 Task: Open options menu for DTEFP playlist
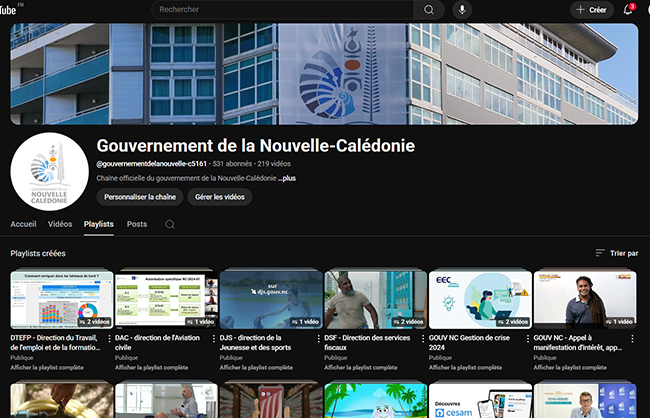click(x=109, y=339)
